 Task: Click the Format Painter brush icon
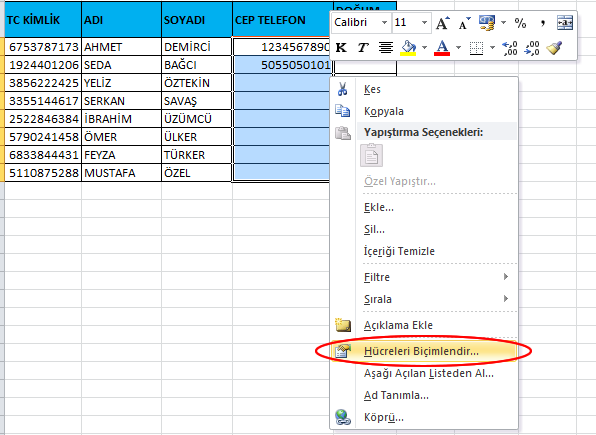click(554, 48)
